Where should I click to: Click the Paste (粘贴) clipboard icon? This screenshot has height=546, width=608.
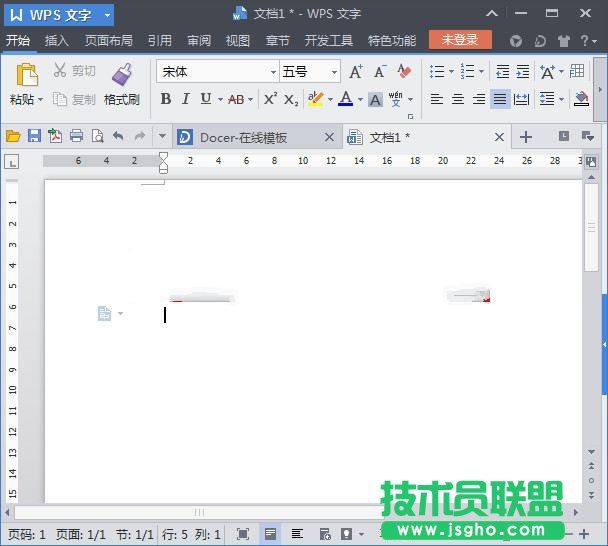26,76
